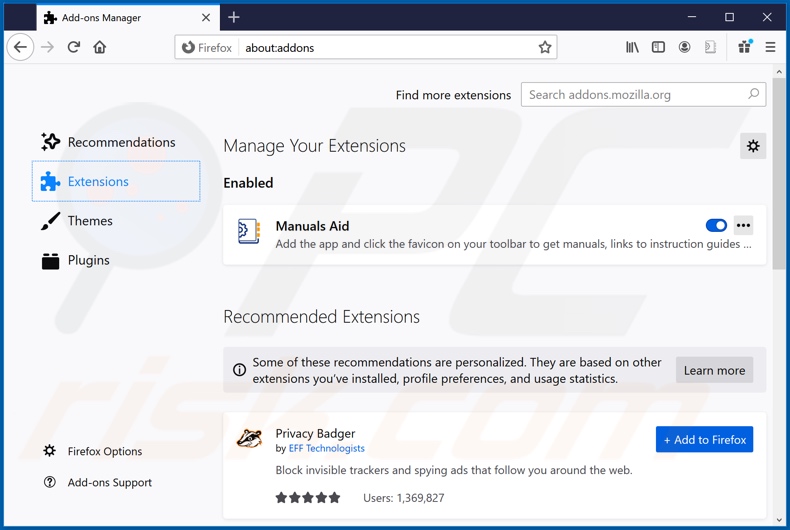790x530 pixels.
Task: Open a new browser tab
Action: pyautogui.click(x=234, y=17)
